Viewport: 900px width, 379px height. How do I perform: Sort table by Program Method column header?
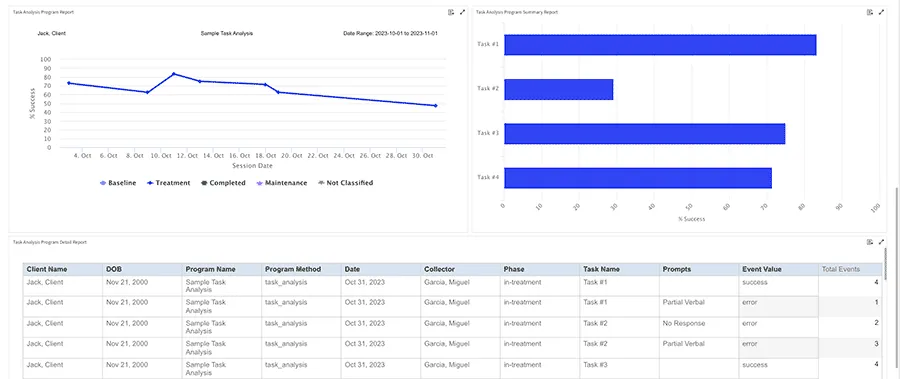pyautogui.click(x=301, y=269)
